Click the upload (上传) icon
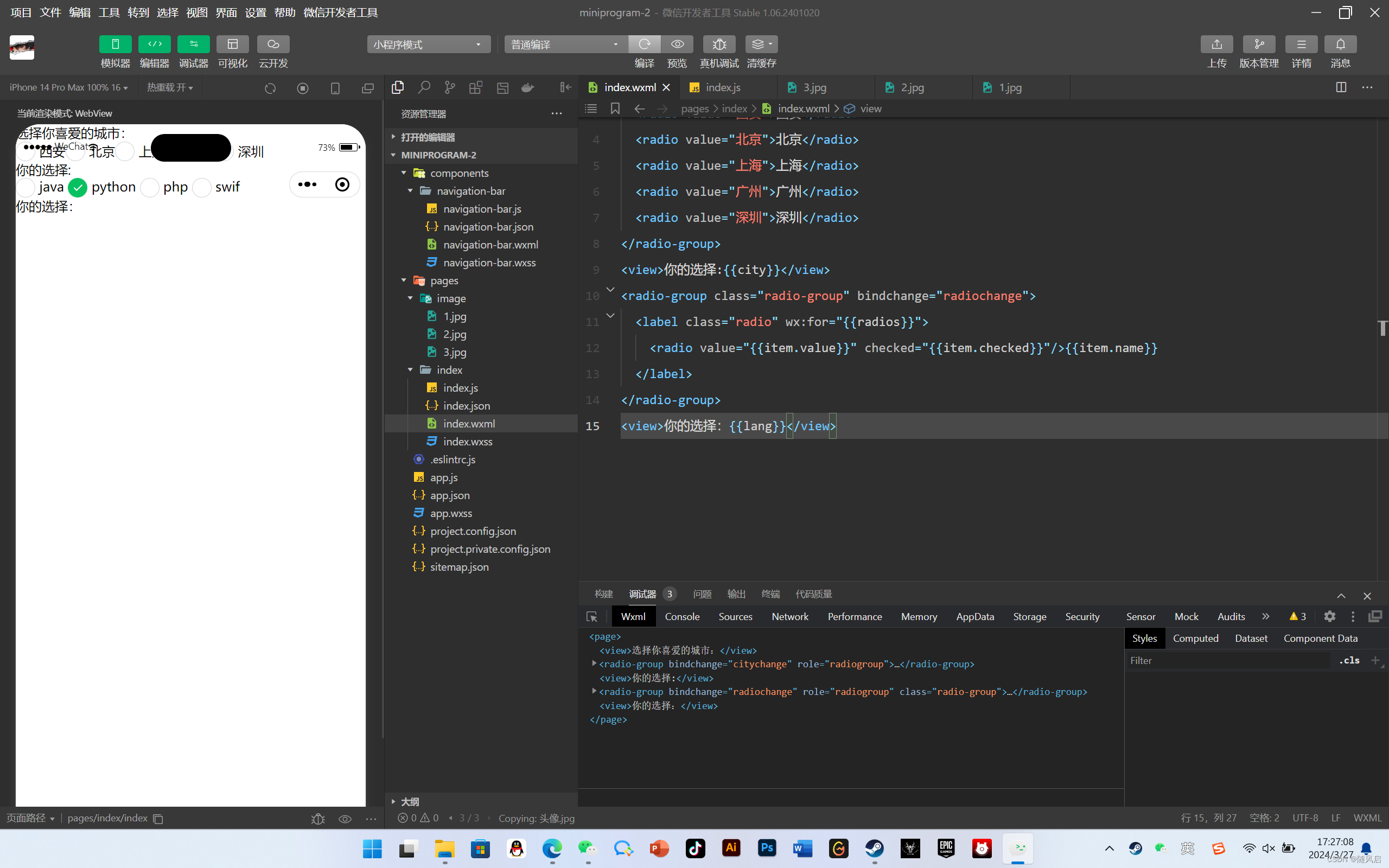 tap(1216, 44)
